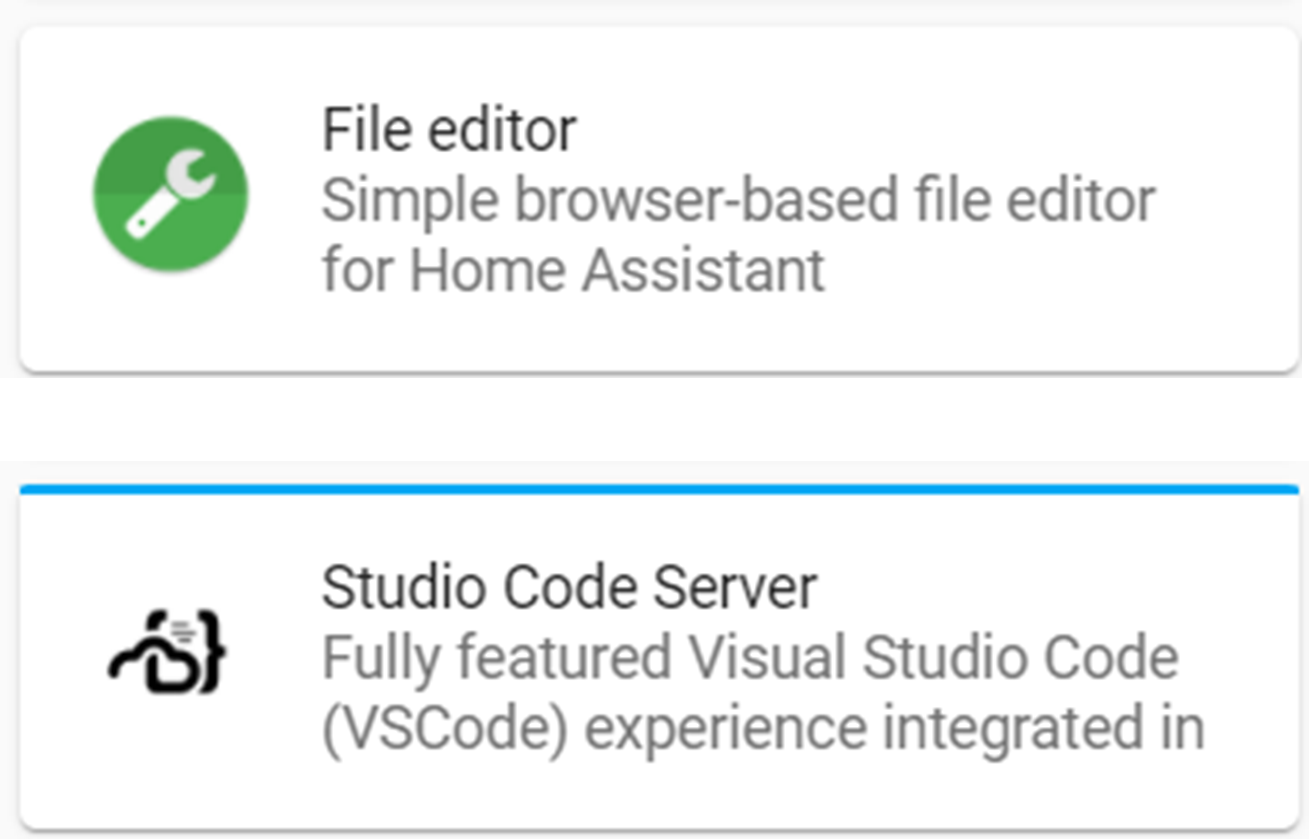Click the blue bar atop Studio Code Server card
Screen dimensions: 1309x839
click(660, 489)
